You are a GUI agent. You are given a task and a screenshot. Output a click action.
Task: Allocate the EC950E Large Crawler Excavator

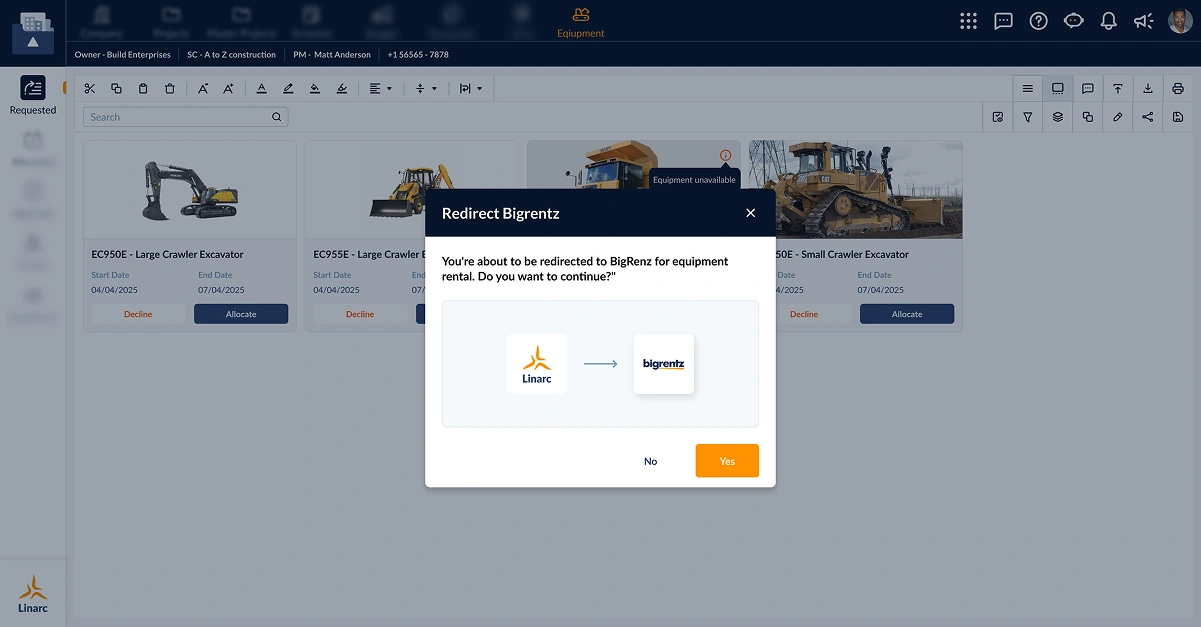click(x=241, y=314)
